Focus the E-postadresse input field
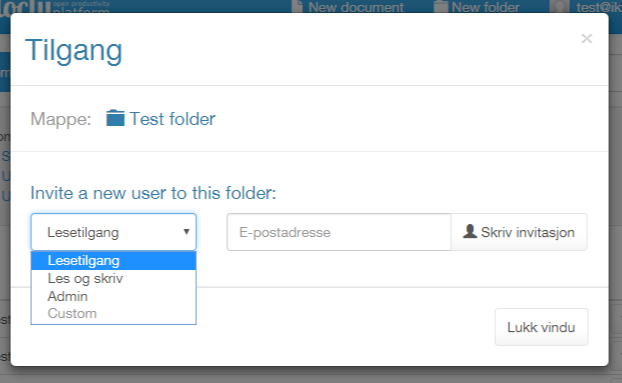 tap(339, 232)
